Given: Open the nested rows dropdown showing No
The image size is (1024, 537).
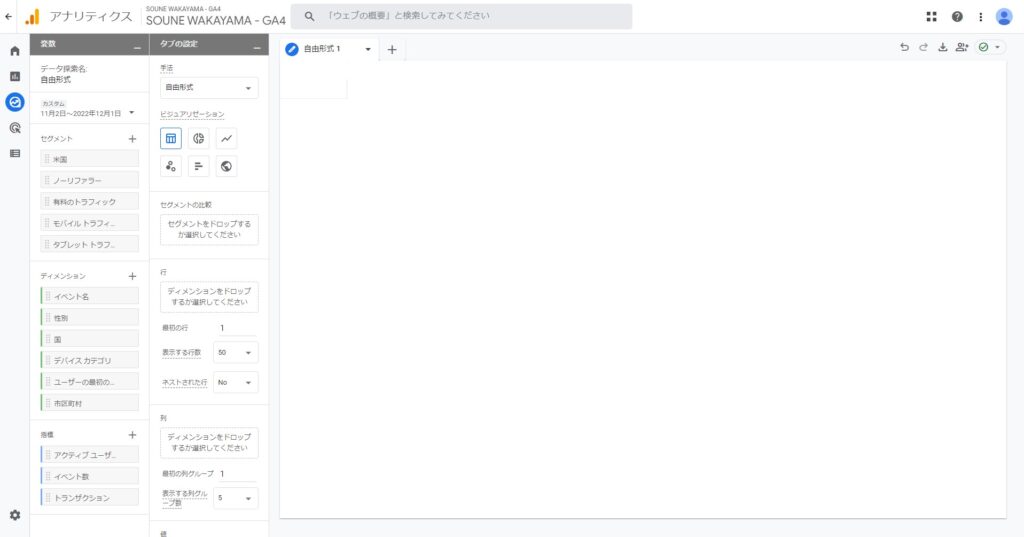Looking at the screenshot, I should click(x=236, y=383).
